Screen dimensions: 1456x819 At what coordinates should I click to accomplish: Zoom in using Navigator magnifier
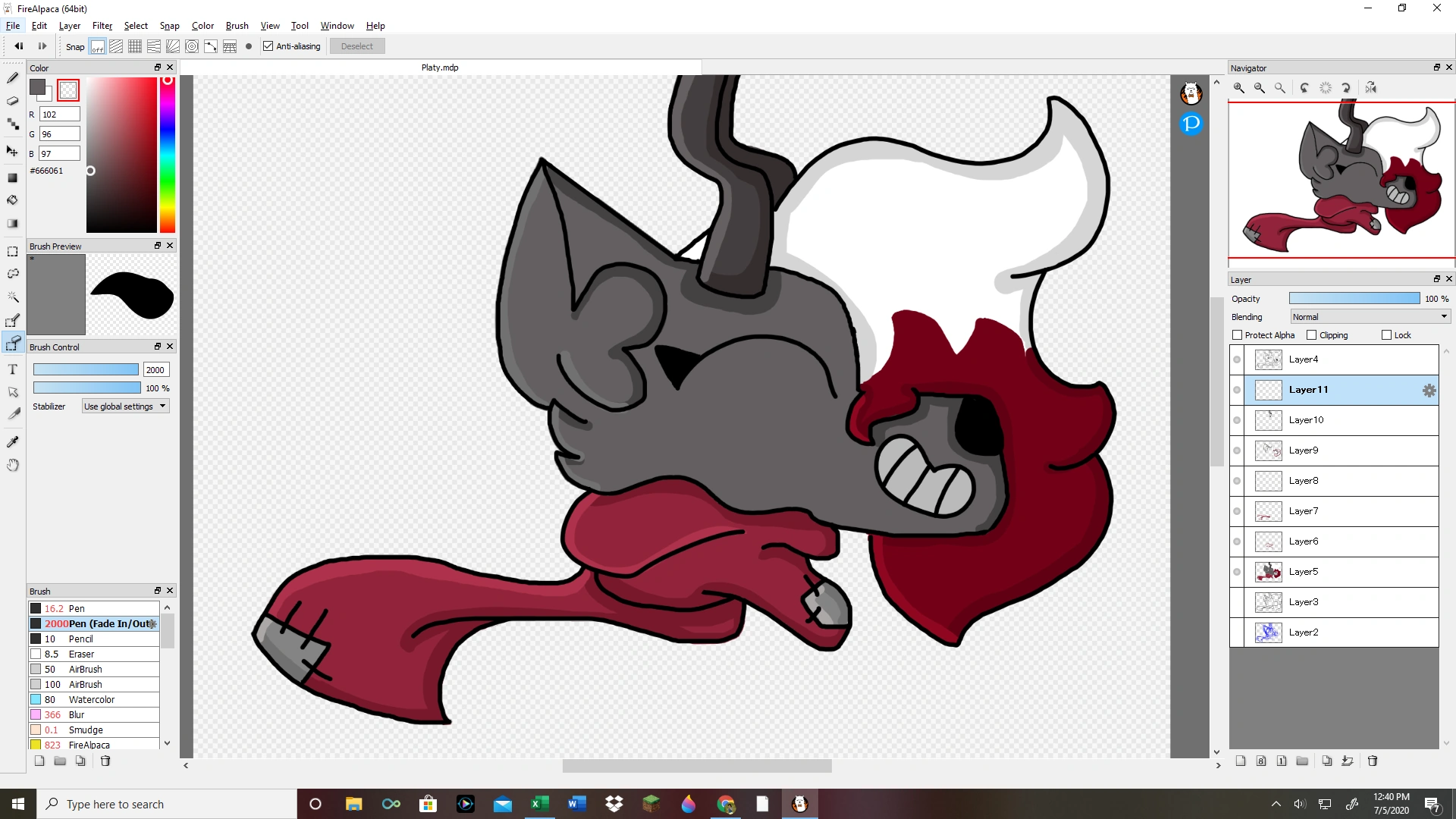(1239, 88)
